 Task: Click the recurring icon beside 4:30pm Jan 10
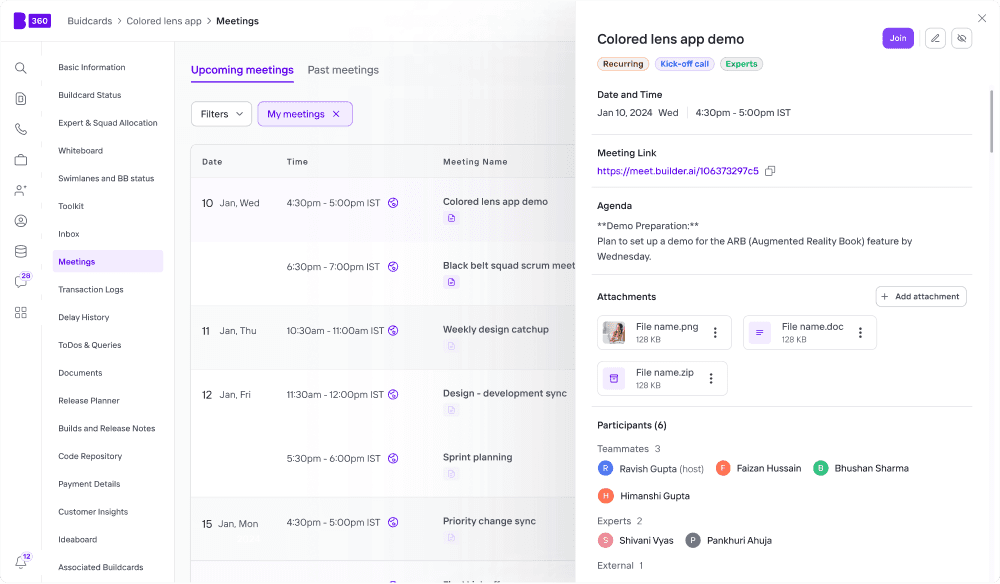point(393,203)
